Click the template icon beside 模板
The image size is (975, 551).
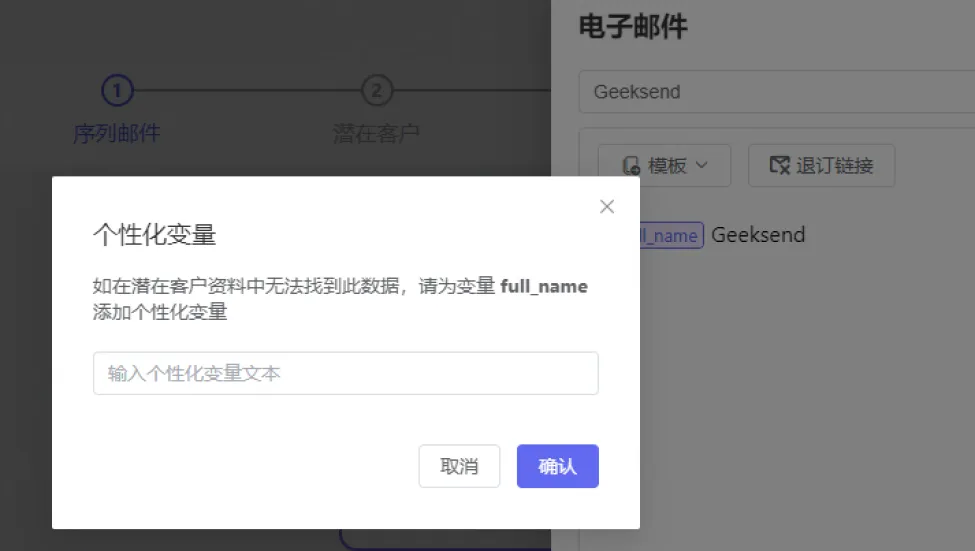pos(631,165)
